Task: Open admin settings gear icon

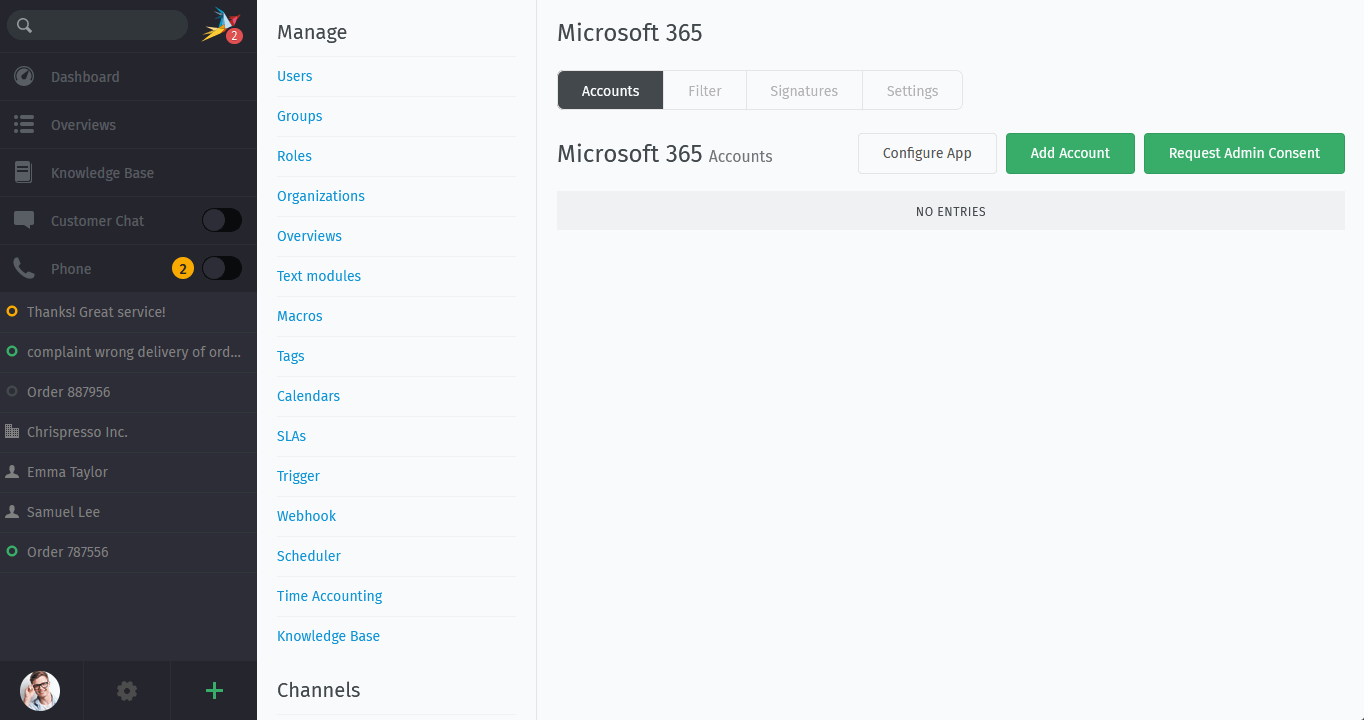Action: click(x=127, y=691)
